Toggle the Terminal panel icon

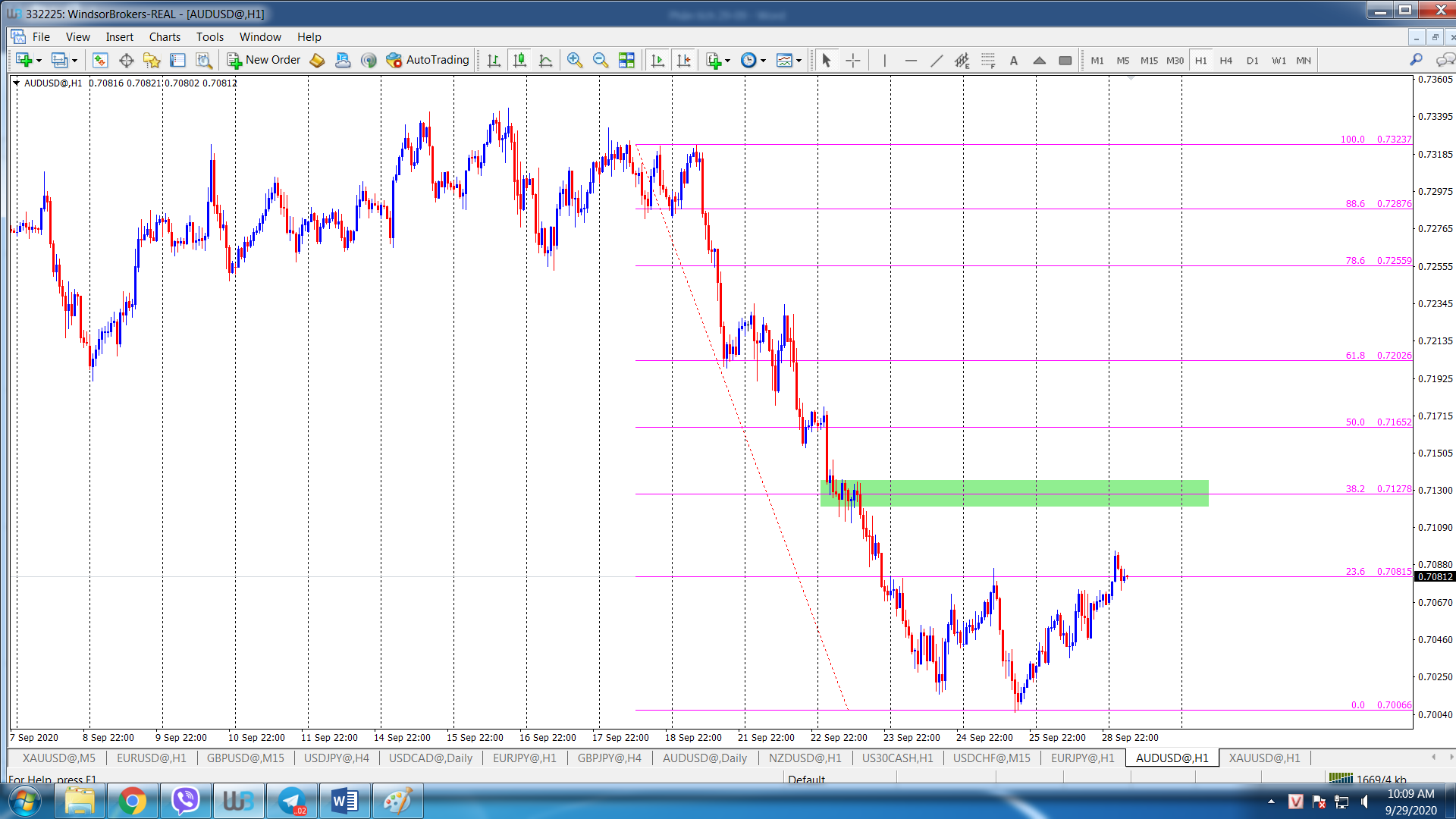click(x=177, y=60)
